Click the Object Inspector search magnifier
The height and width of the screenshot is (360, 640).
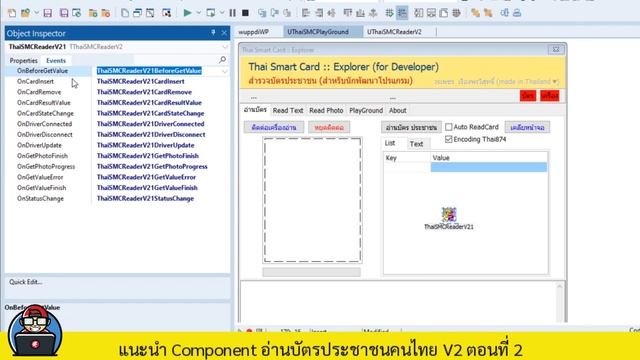tap(222, 60)
